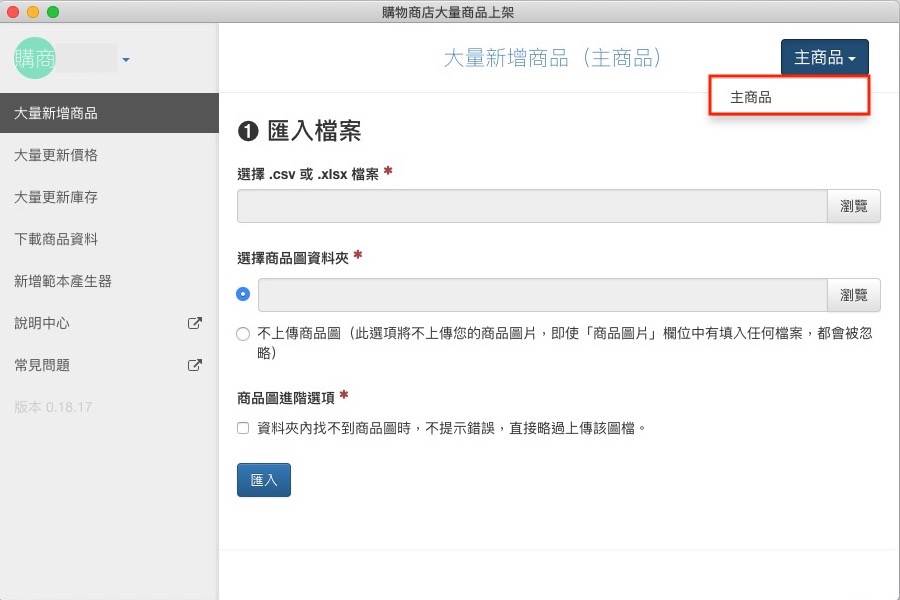Click external link icon beside 說明中心
Image resolution: width=900 pixels, height=600 pixels.
pyautogui.click(x=195, y=323)
